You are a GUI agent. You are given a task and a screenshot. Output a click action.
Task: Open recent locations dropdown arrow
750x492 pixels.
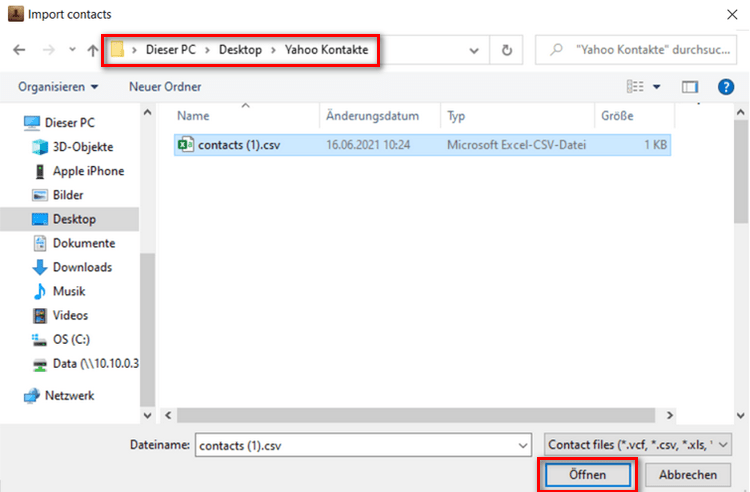pos(72,49)
